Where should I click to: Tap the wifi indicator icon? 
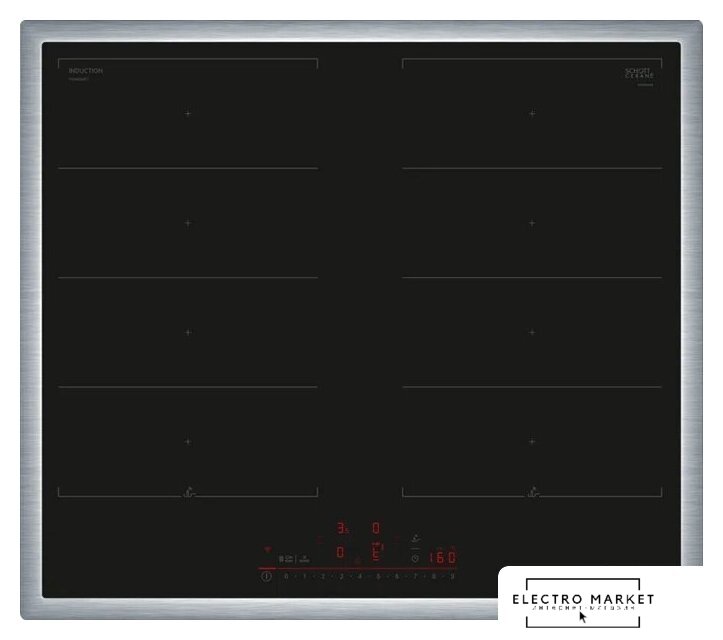coord(267,549)
